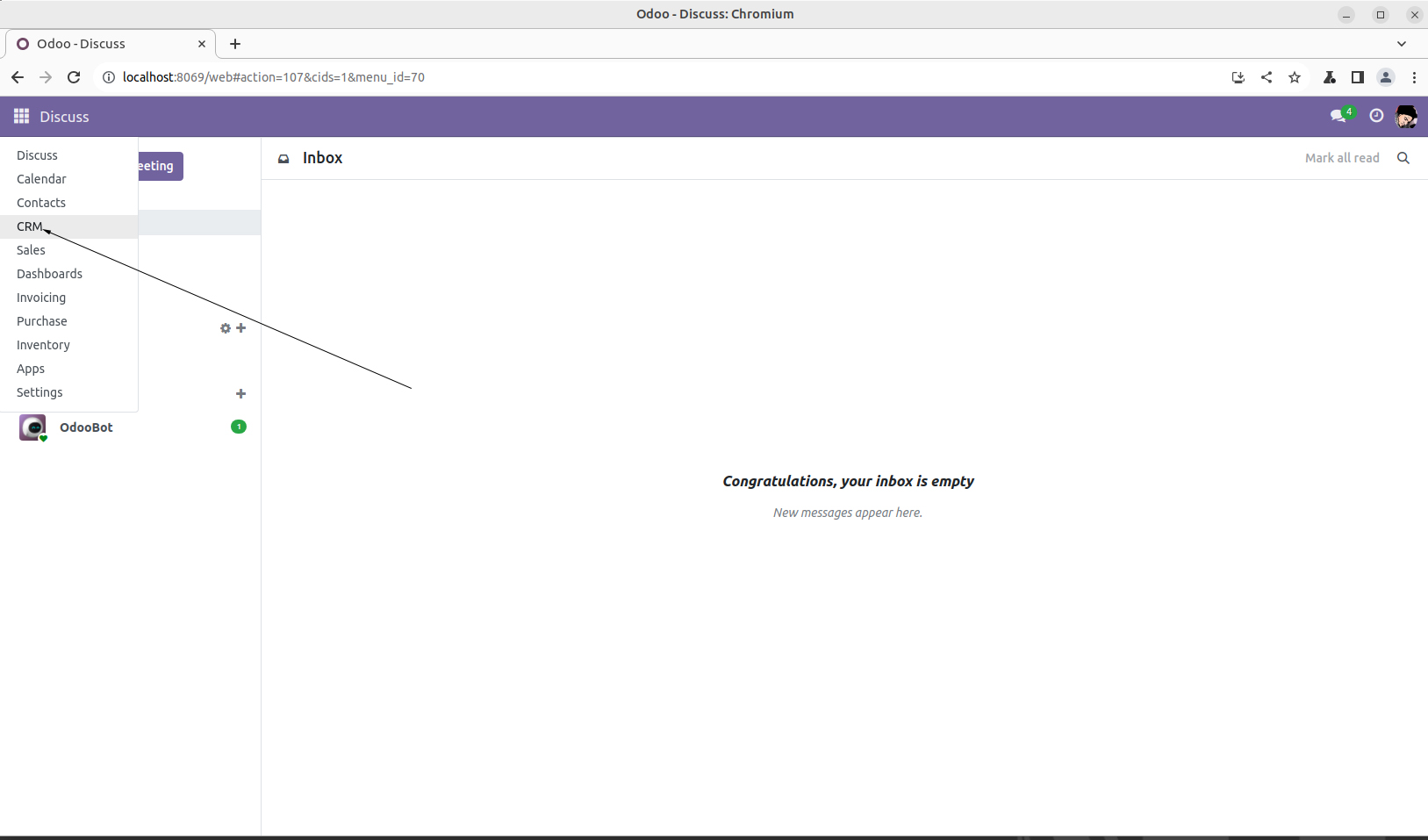Click the user avatar in navbar
Image resolution: width=1428 pixels, height=840 pixels.
coord(1406,116)
